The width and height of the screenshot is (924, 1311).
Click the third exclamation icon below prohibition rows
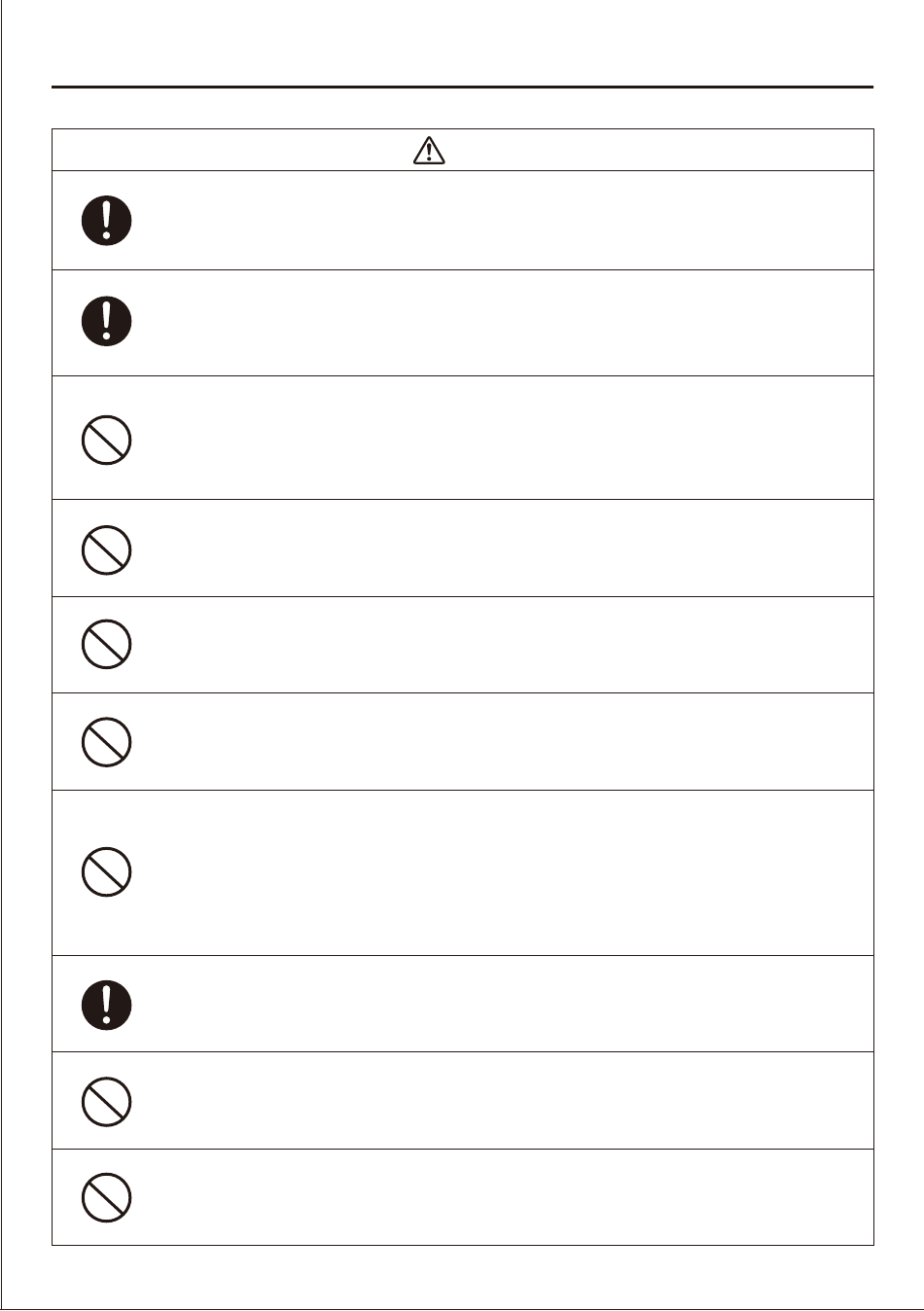click(107, 1005)
